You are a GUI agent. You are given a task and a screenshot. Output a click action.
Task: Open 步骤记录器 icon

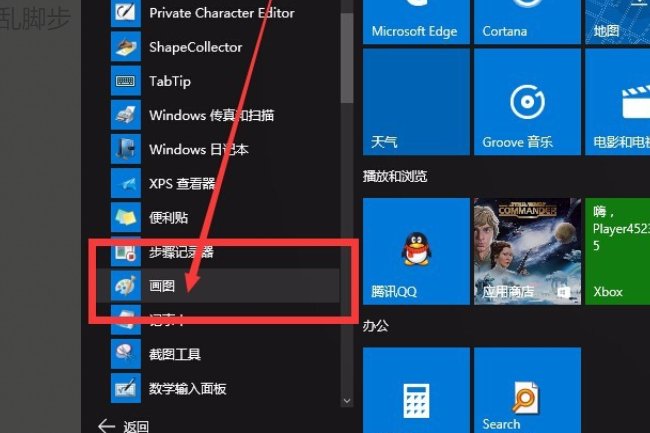coord(126,252)
